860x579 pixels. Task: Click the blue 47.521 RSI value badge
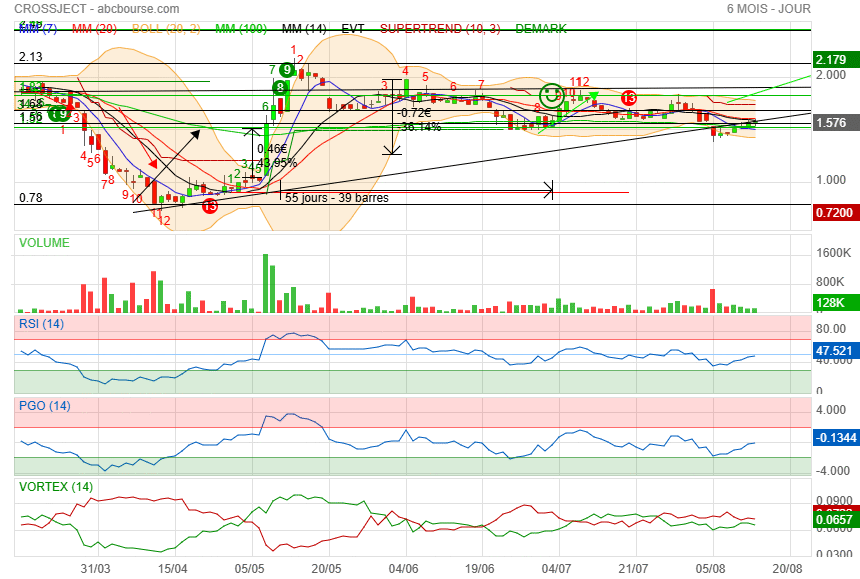point(835,351)
